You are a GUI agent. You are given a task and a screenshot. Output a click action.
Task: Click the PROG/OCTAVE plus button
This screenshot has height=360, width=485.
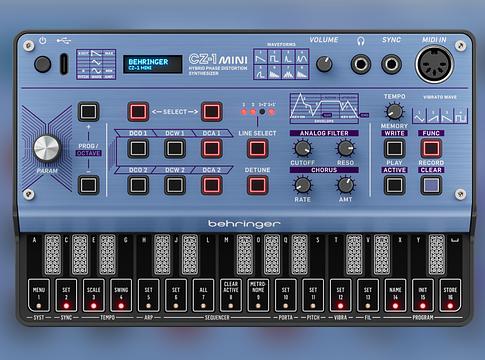click(88, 111)
